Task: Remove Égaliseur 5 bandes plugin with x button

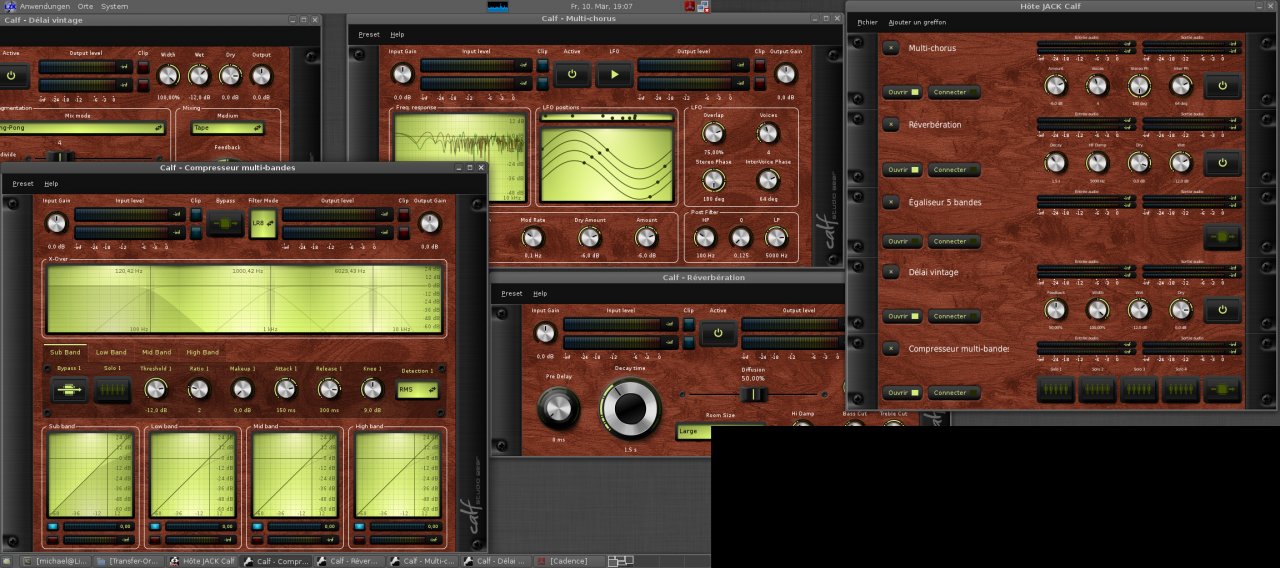Action: pyautogui.click(x=892, y=202)
